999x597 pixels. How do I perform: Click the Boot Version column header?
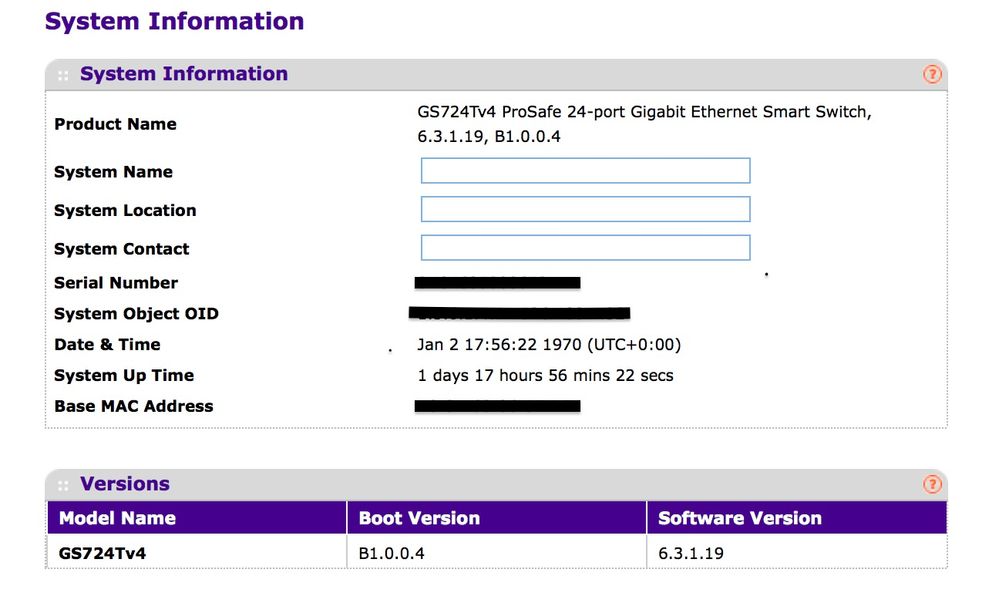click(496, 517)
